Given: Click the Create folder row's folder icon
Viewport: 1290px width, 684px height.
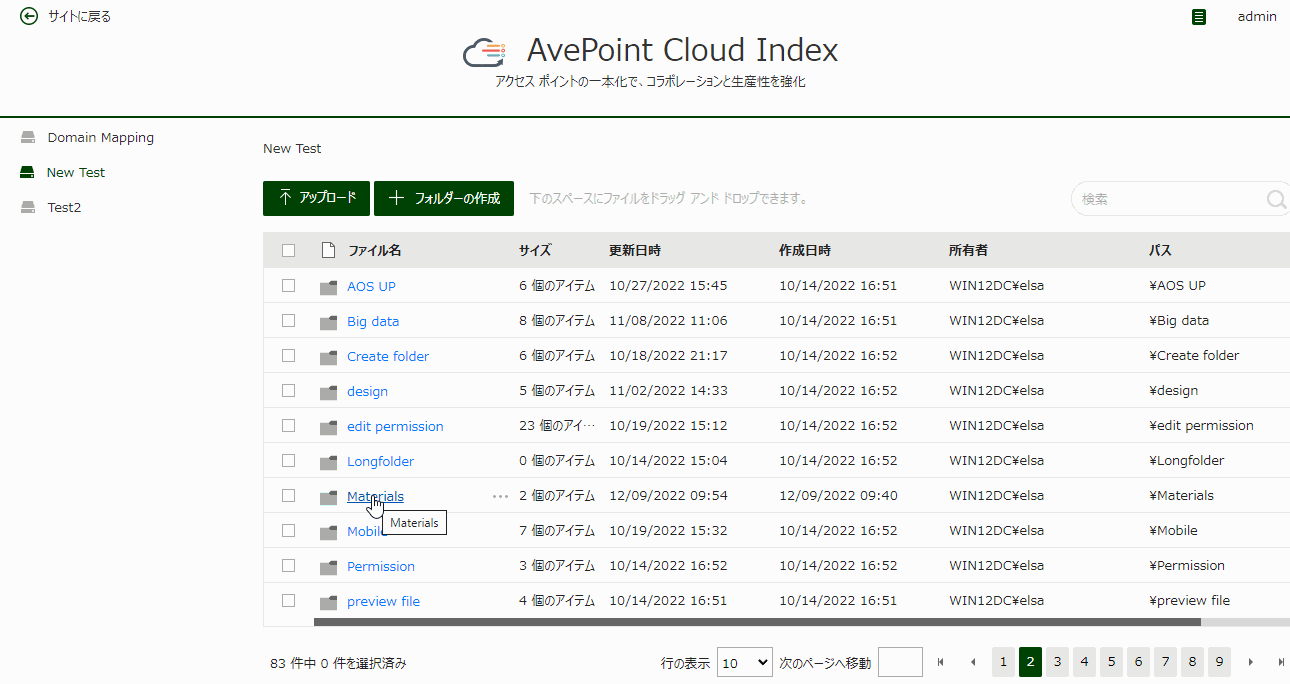Looking at the screenshot, I should (x=328, y=357).
